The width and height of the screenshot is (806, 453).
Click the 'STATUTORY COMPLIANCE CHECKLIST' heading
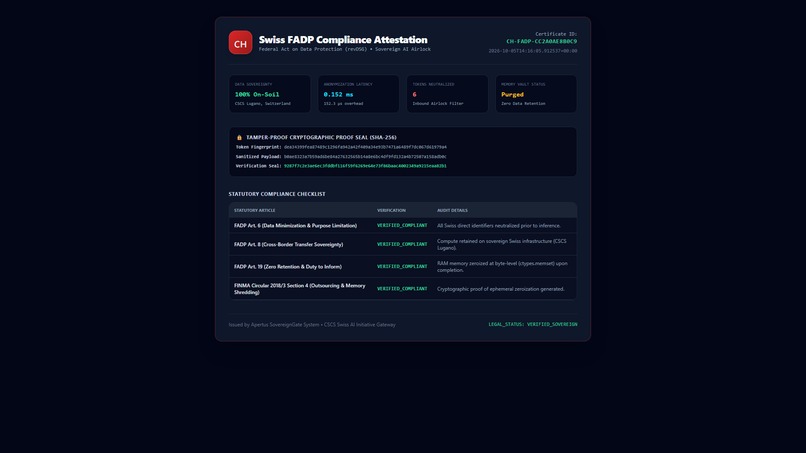click(277, 194)
